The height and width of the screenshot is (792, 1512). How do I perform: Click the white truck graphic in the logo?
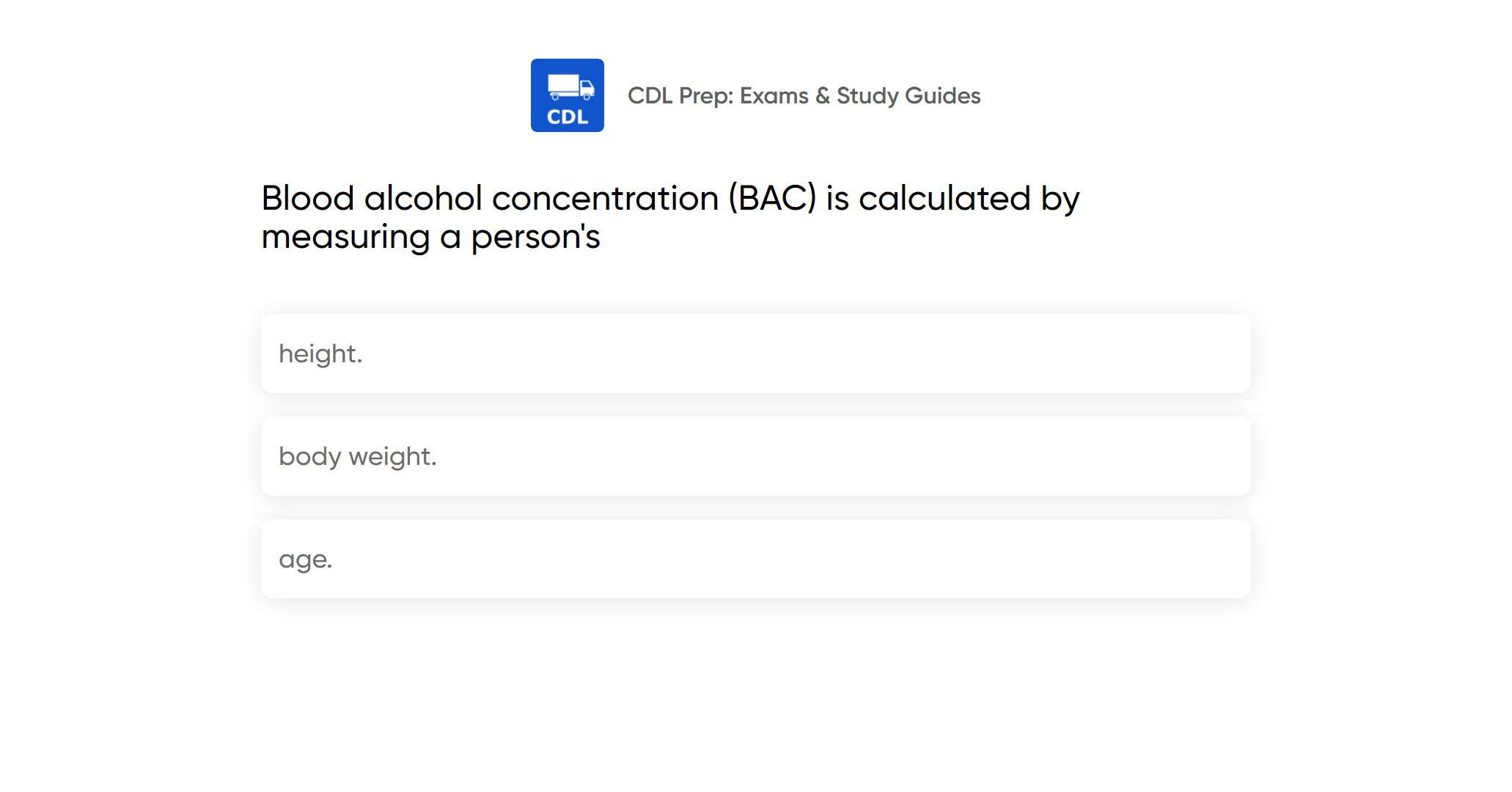[570, 87]
